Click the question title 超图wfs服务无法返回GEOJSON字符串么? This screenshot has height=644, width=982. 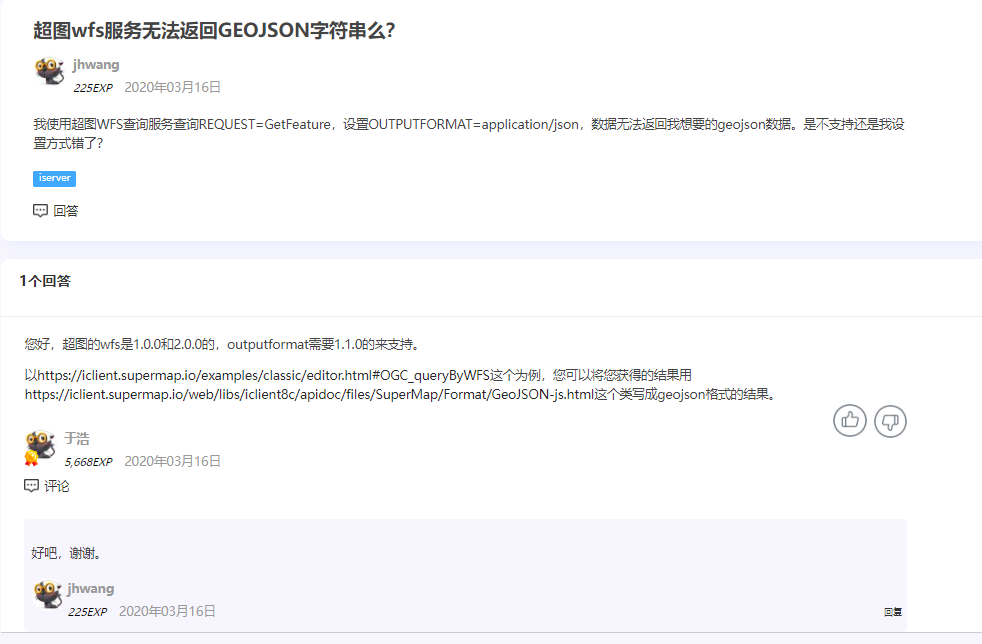[214, 30]
